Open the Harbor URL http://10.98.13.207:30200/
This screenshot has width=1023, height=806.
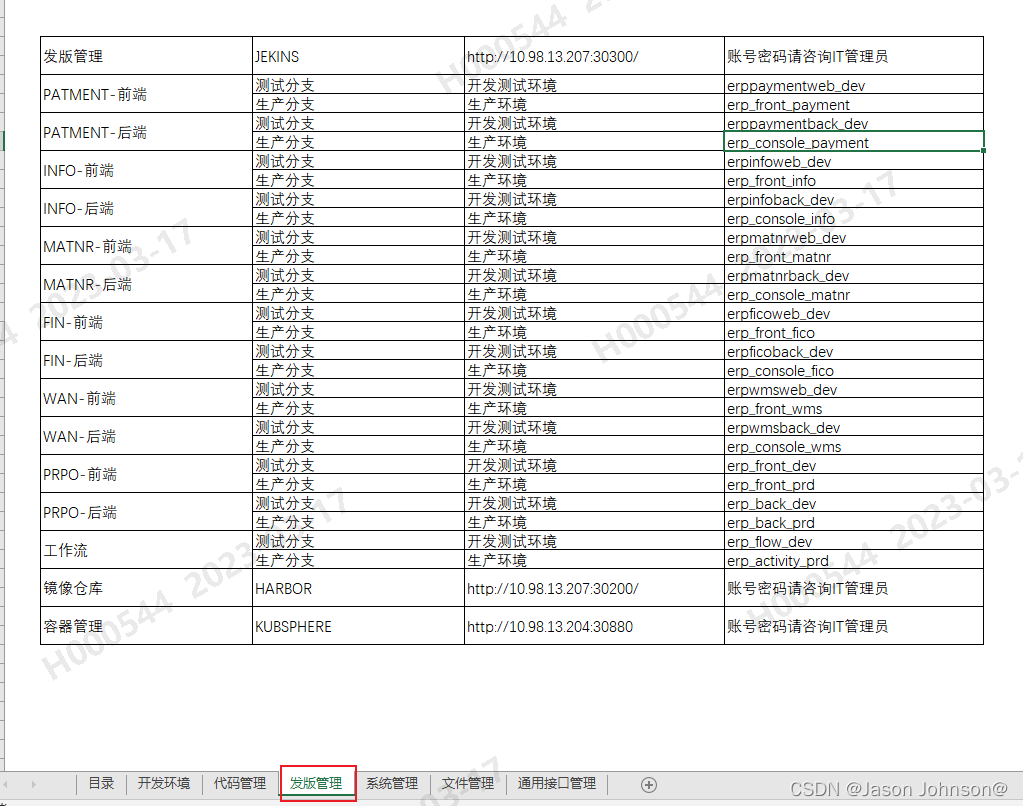point(553,589)
